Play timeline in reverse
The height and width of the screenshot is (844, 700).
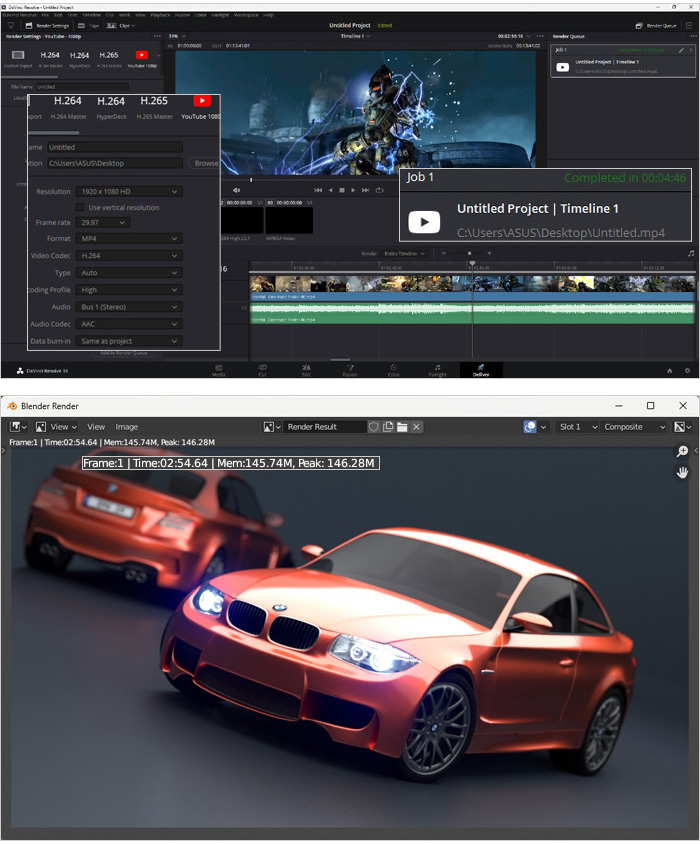point(330,190)
